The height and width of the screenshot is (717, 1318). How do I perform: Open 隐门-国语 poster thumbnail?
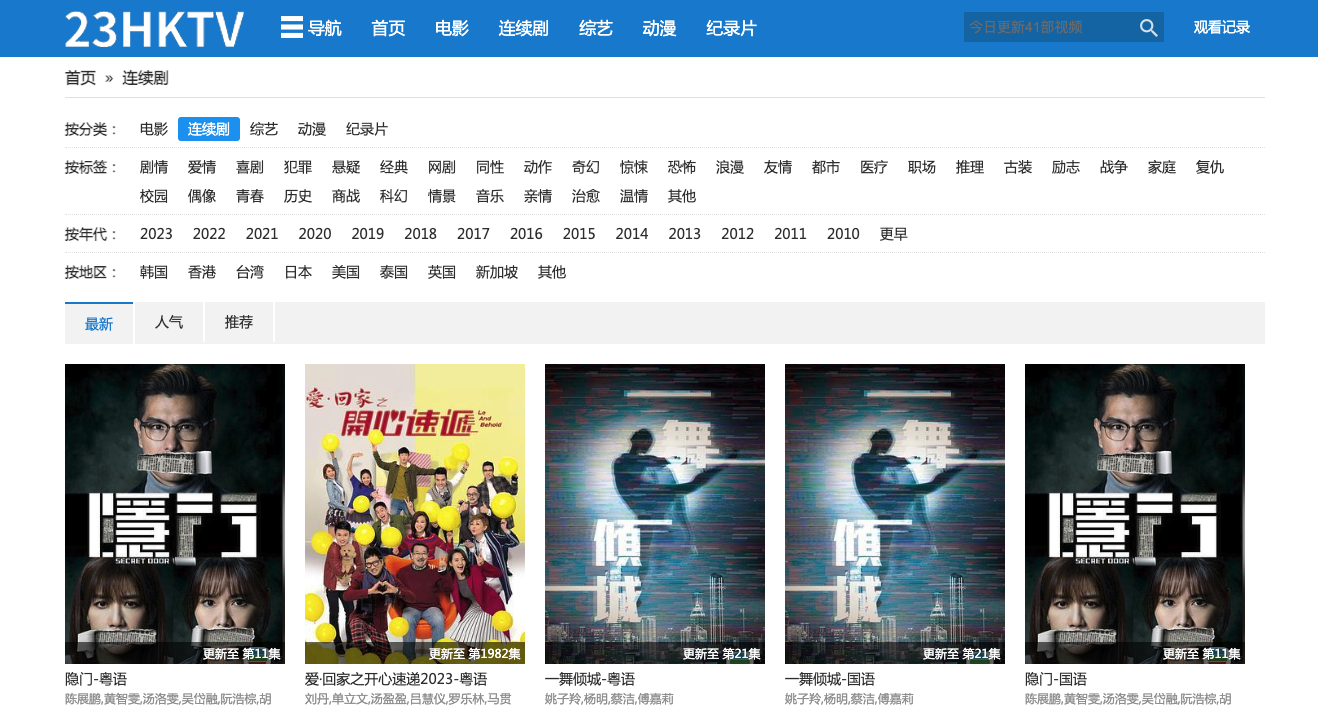1135,514
